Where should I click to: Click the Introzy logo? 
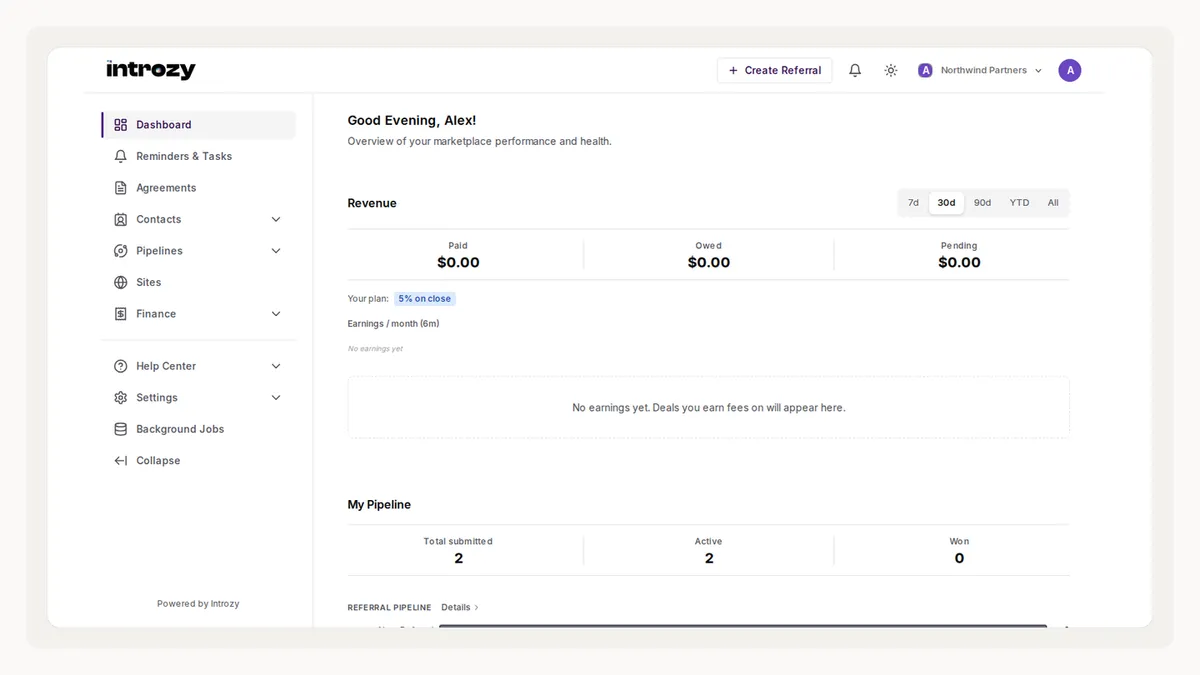click(x=151, y=70)
